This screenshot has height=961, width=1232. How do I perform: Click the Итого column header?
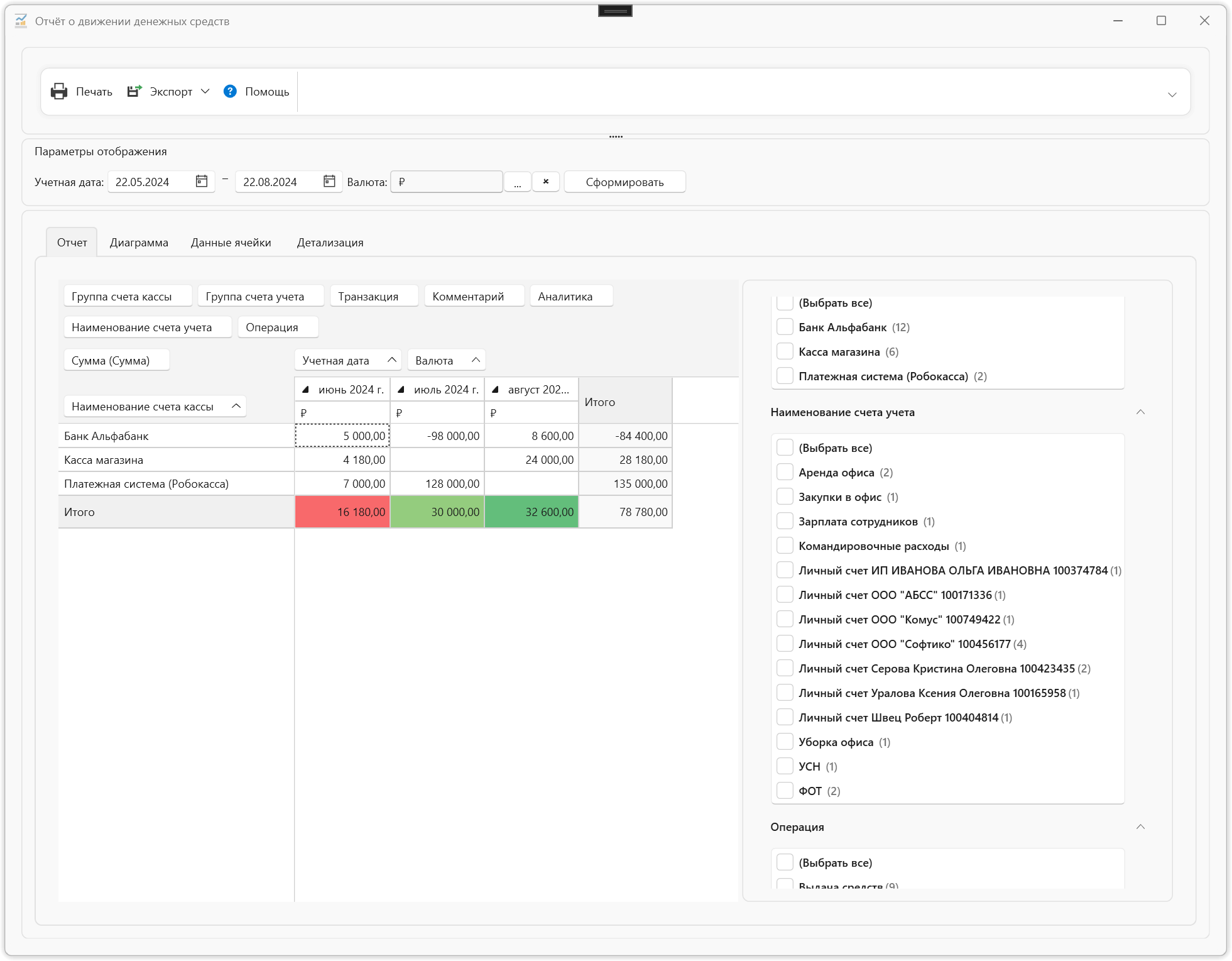pos(626,401)
